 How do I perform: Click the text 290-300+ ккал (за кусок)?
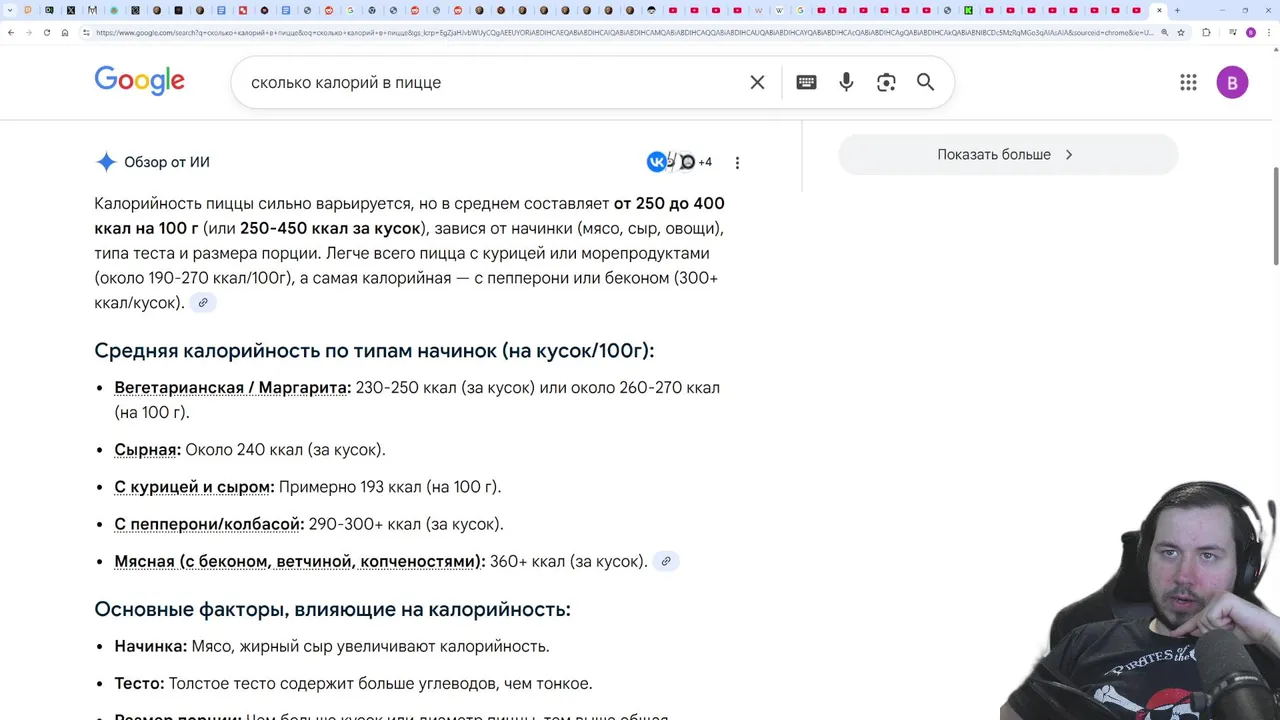[x=406, y=524]
